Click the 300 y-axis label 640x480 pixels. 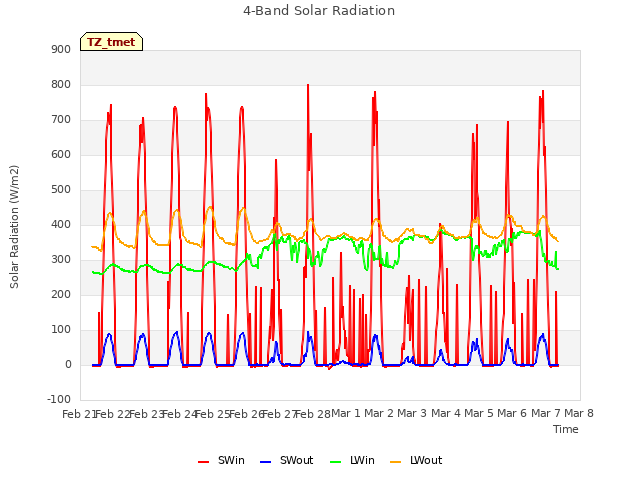[61, 260]
